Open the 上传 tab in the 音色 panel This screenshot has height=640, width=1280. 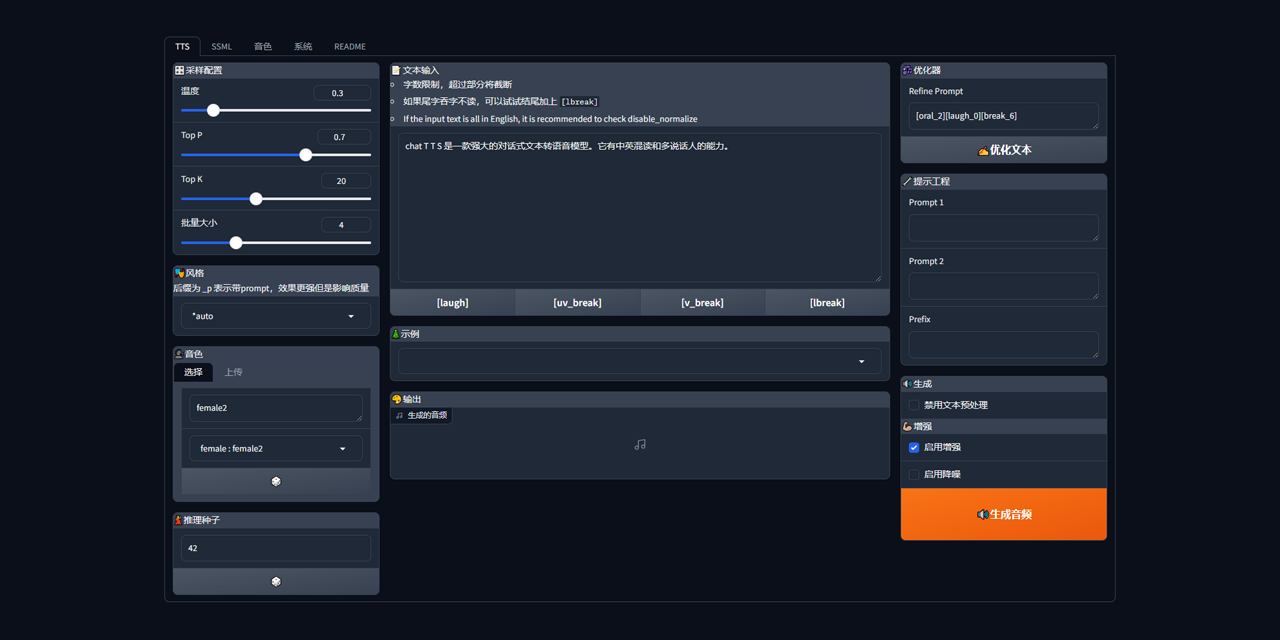(233, 372)
